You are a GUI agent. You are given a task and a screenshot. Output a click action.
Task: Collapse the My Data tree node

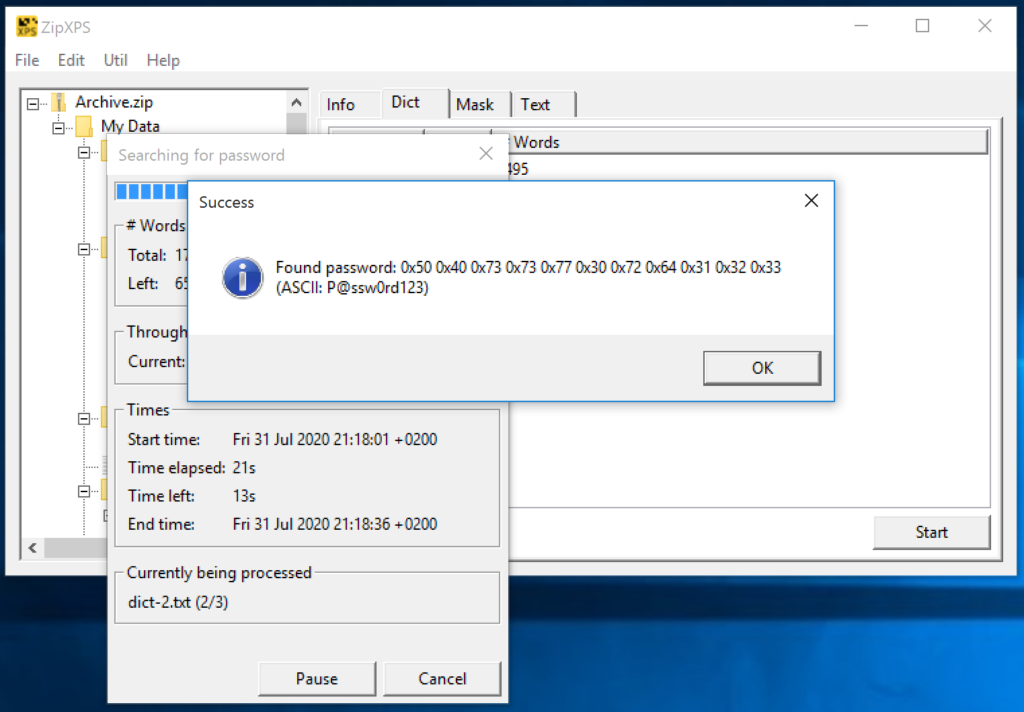(59, 126)
